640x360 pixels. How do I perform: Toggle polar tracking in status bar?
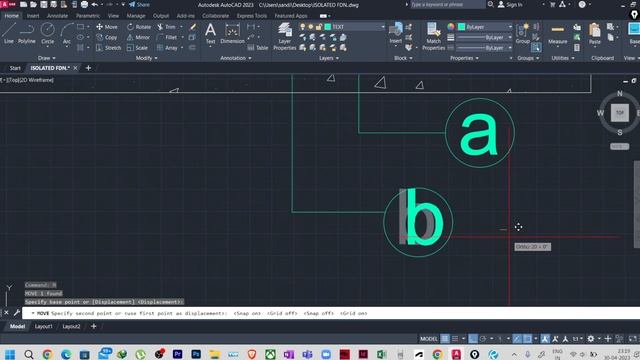[483, 338]
